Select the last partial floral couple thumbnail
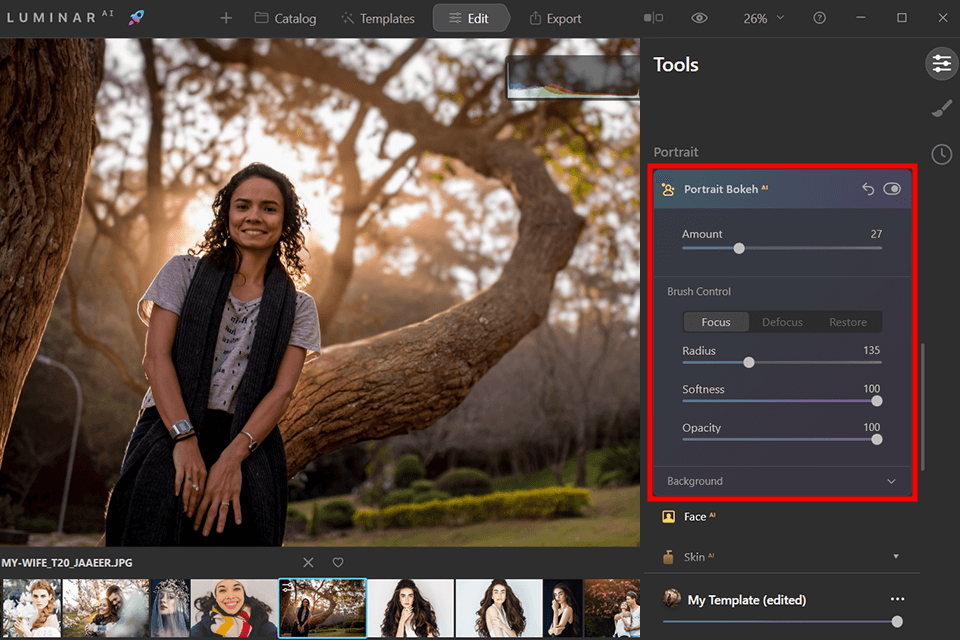The image size is (960, 640). tap(612, 608)
